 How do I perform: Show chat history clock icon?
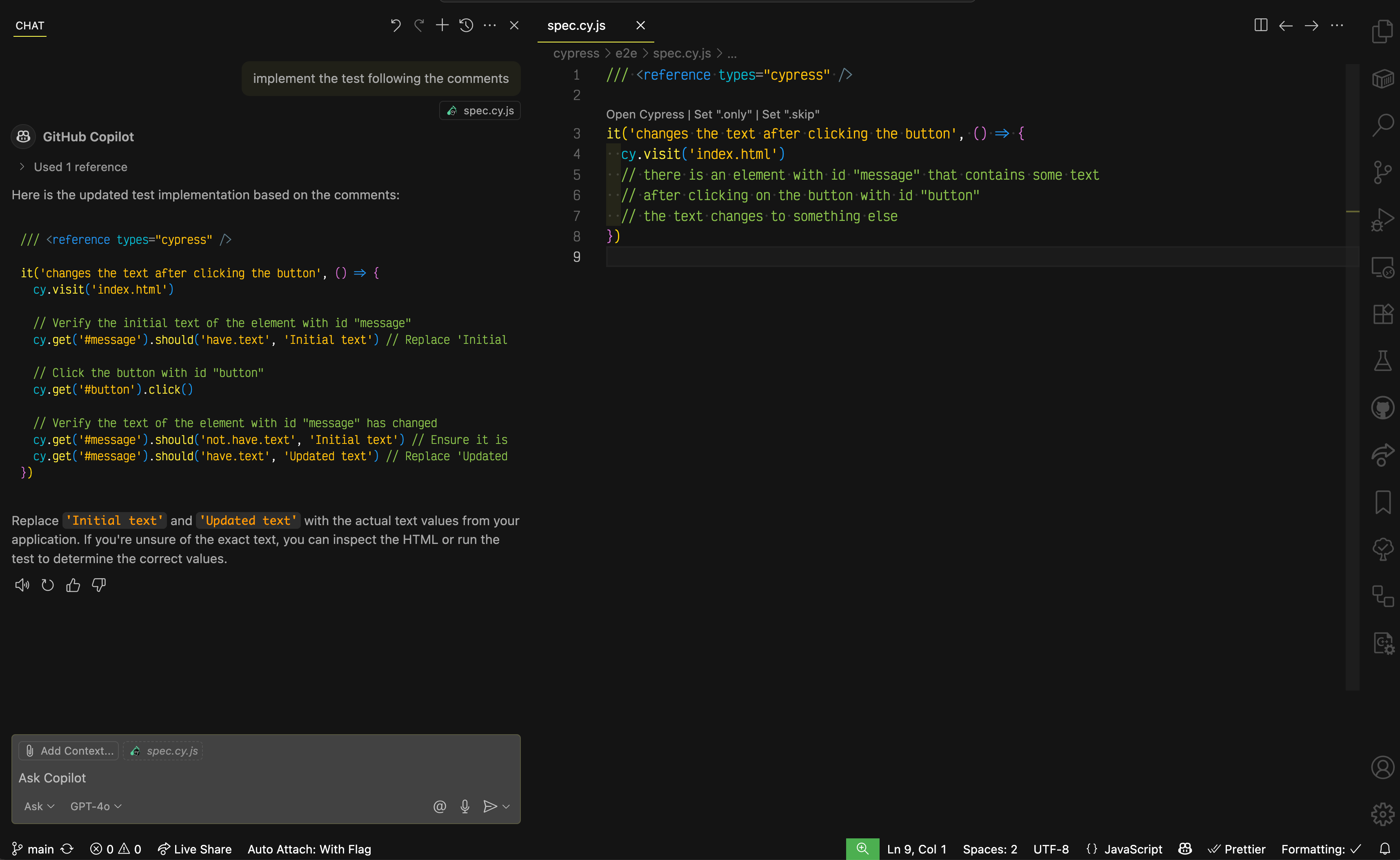(x=466, y=25)
